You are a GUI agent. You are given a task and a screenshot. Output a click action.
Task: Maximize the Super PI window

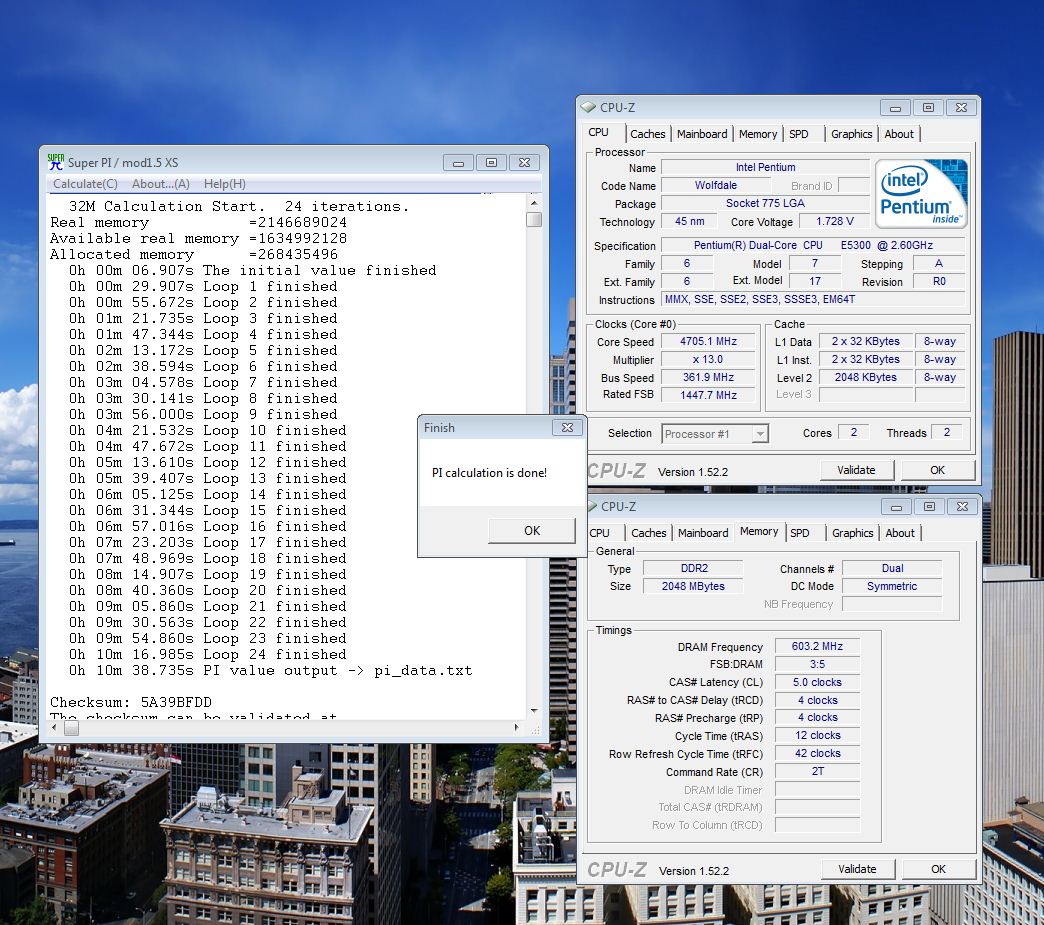[x=491, y=162]
